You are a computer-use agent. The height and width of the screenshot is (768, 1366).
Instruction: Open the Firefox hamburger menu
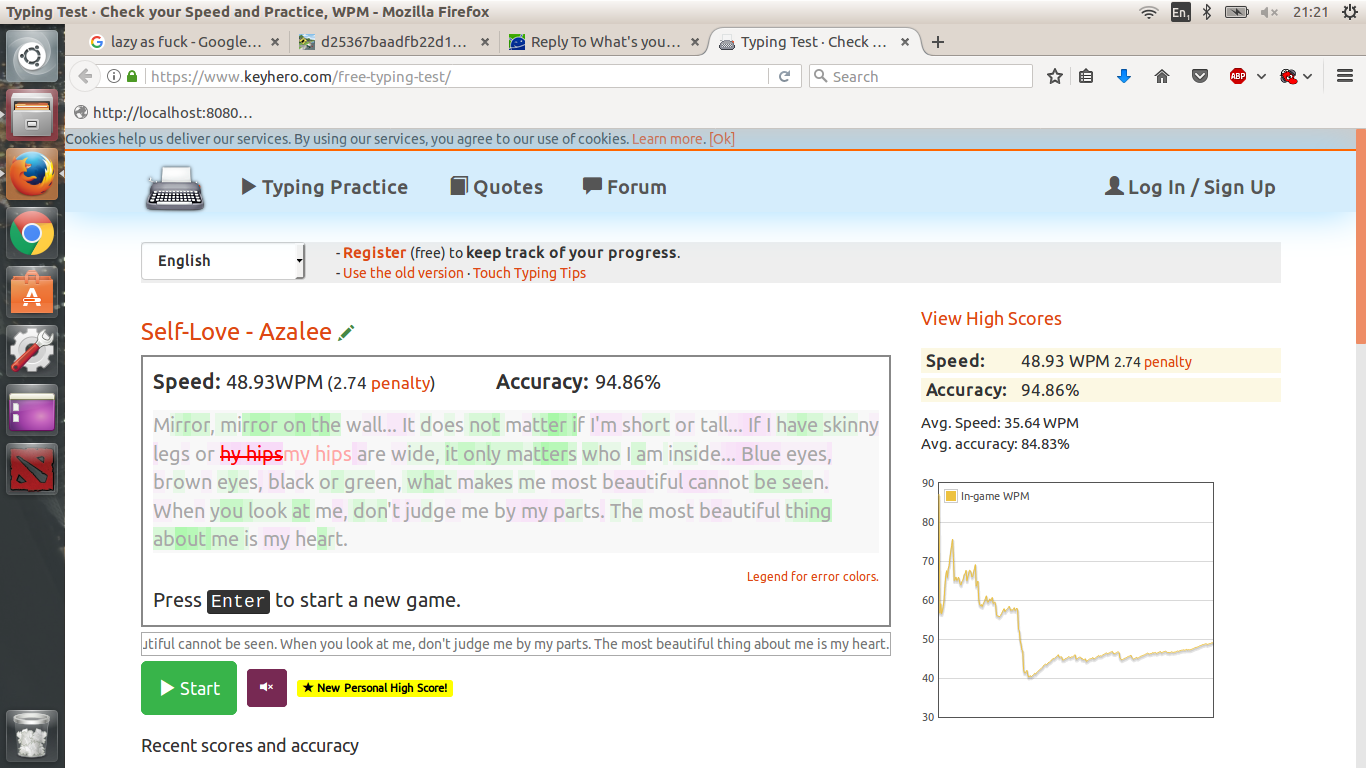click(1345, 76)
